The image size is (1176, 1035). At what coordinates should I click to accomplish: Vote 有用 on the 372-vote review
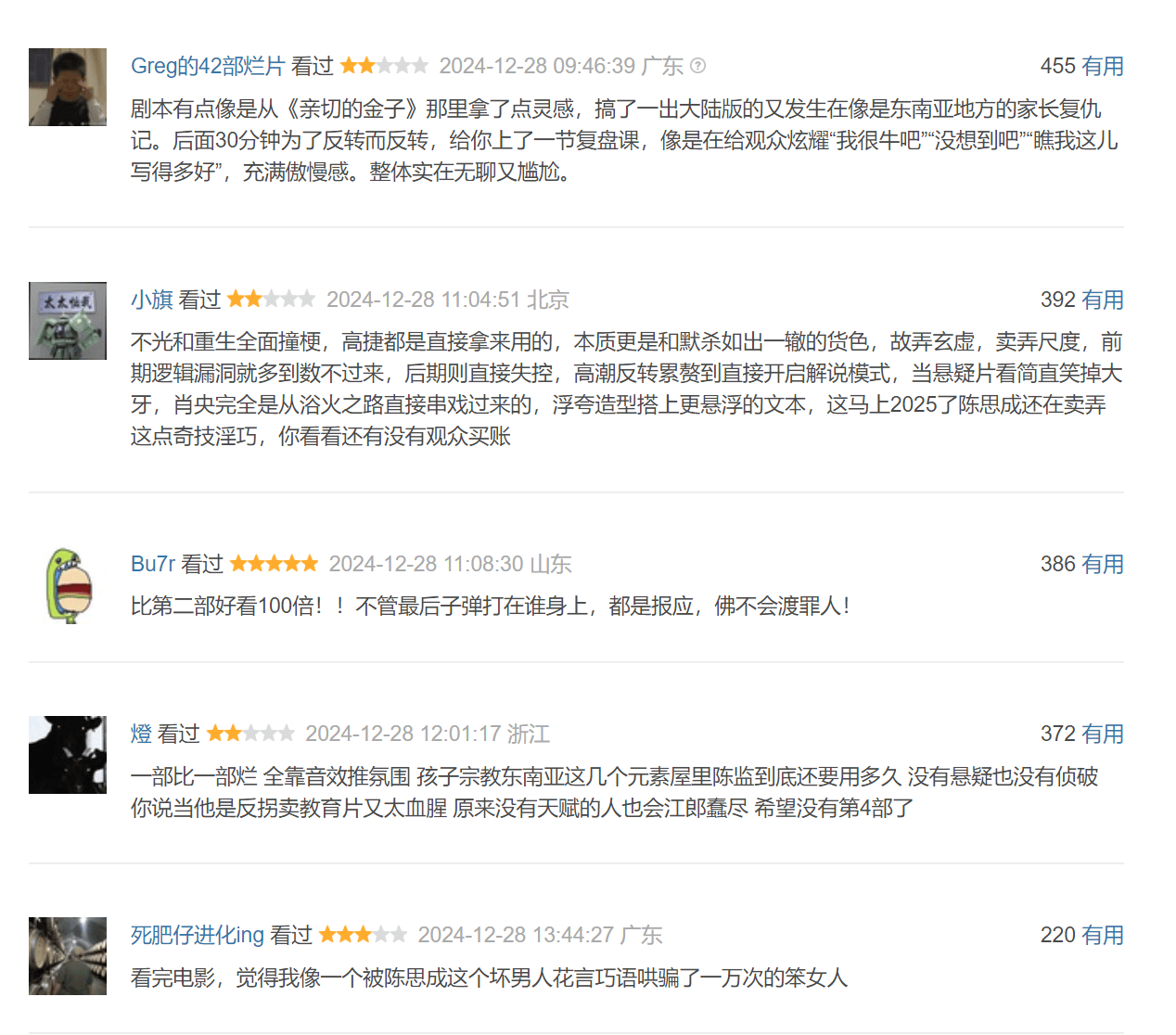(x=1103, y=734)
